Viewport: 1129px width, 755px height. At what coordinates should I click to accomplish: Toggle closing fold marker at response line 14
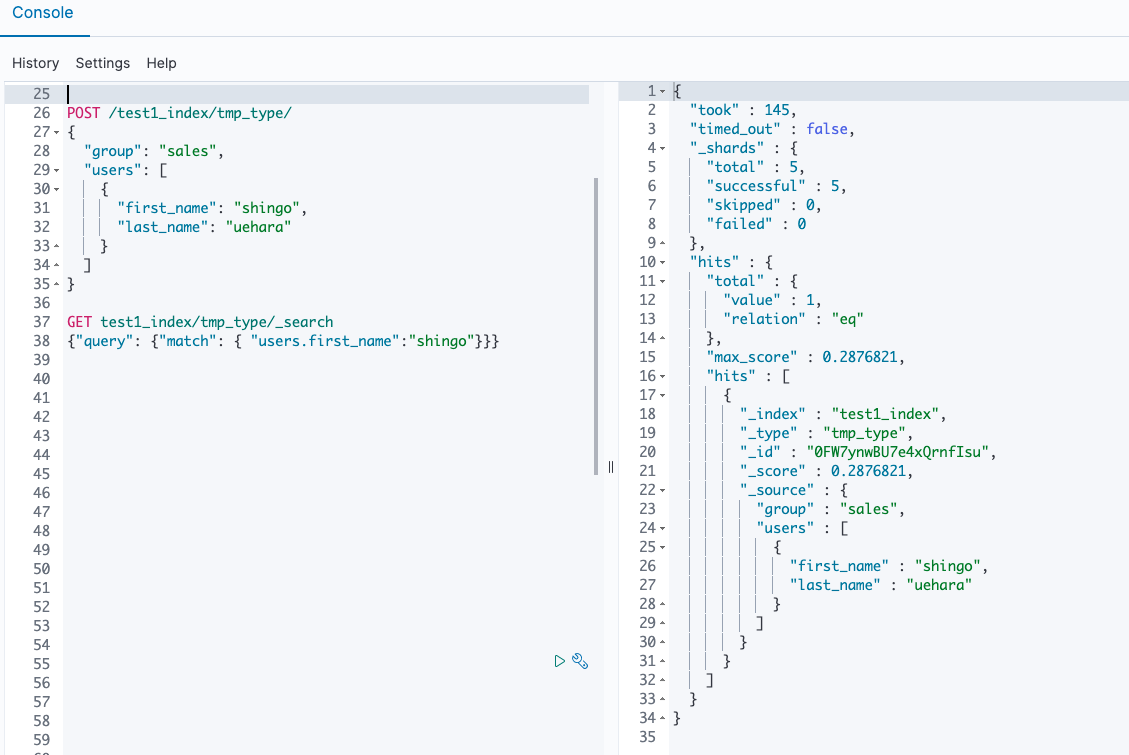(x=663, y=338)
